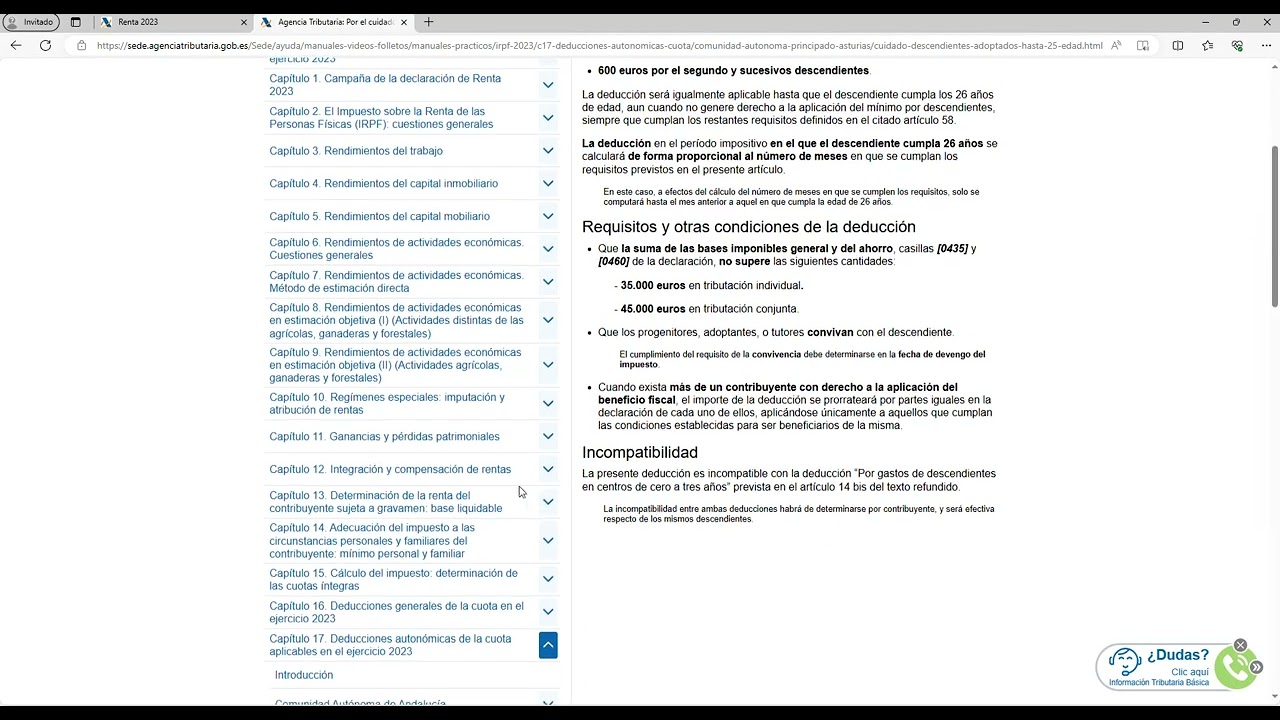1280x720 pixels.
Task: Close the Renta 2023 tab
Action: pos(243,22)
